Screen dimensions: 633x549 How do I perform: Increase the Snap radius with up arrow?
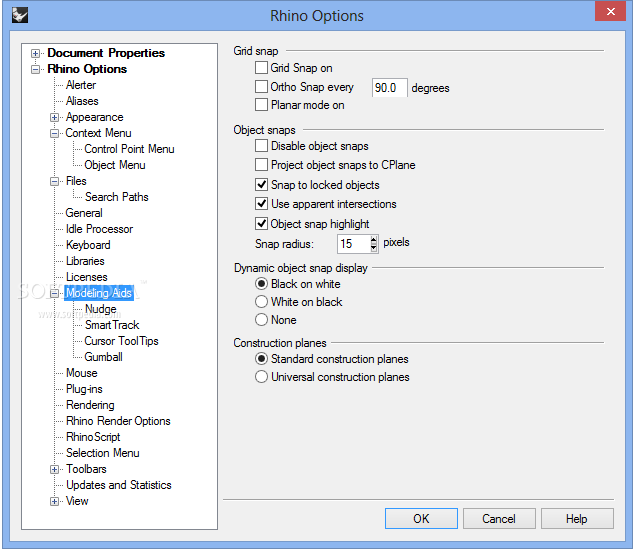pyautogui.click(x=374, y=239)
